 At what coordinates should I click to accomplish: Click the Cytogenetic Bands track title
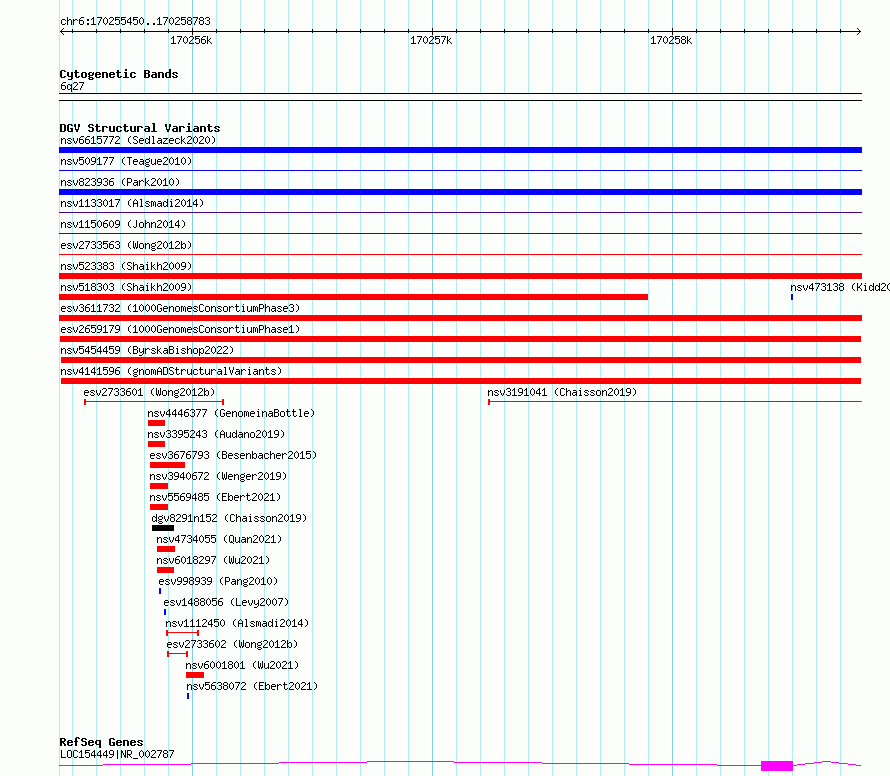pos(119,74)
